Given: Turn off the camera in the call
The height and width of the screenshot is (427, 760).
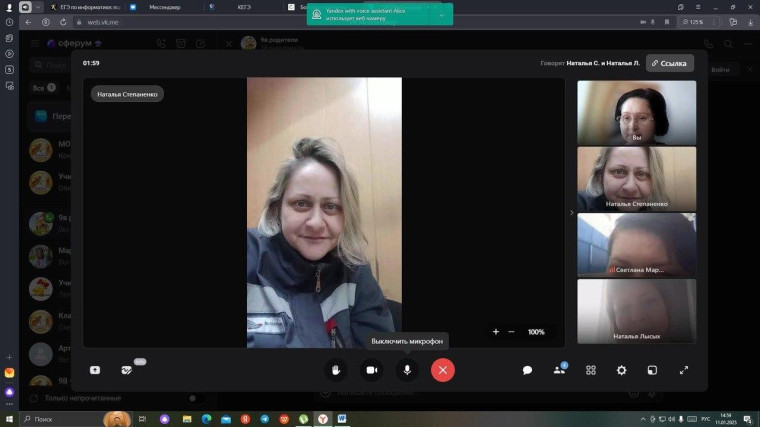Looking at the screenshot, I should [372, 370].
